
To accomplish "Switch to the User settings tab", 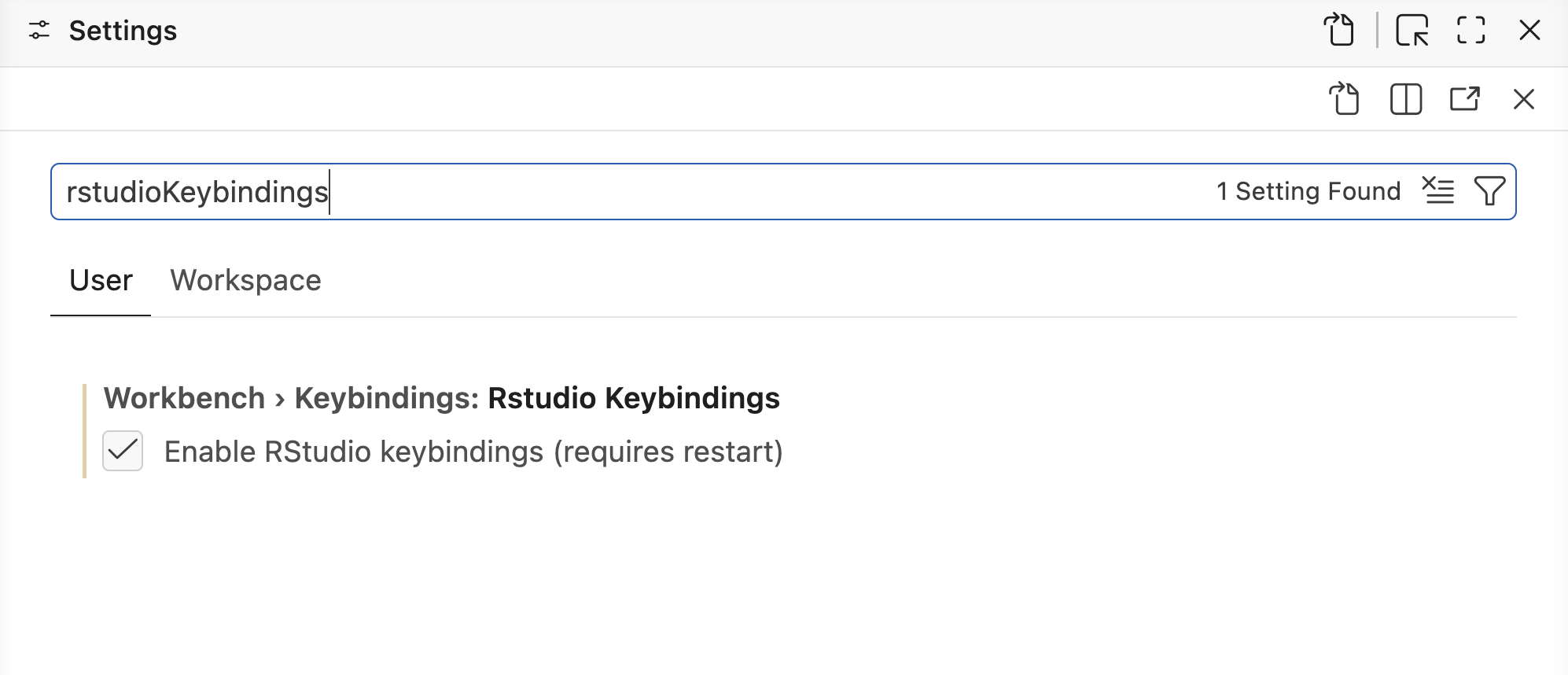I will tap(101, 281).
